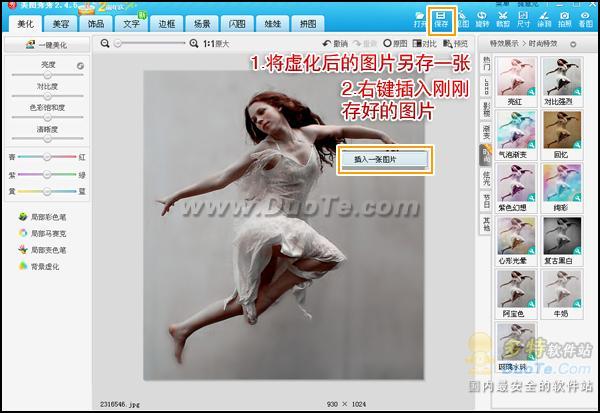Click the 青–红 color balance slider
The height and width of the screenshot is (413, 600).
(47, 157)
